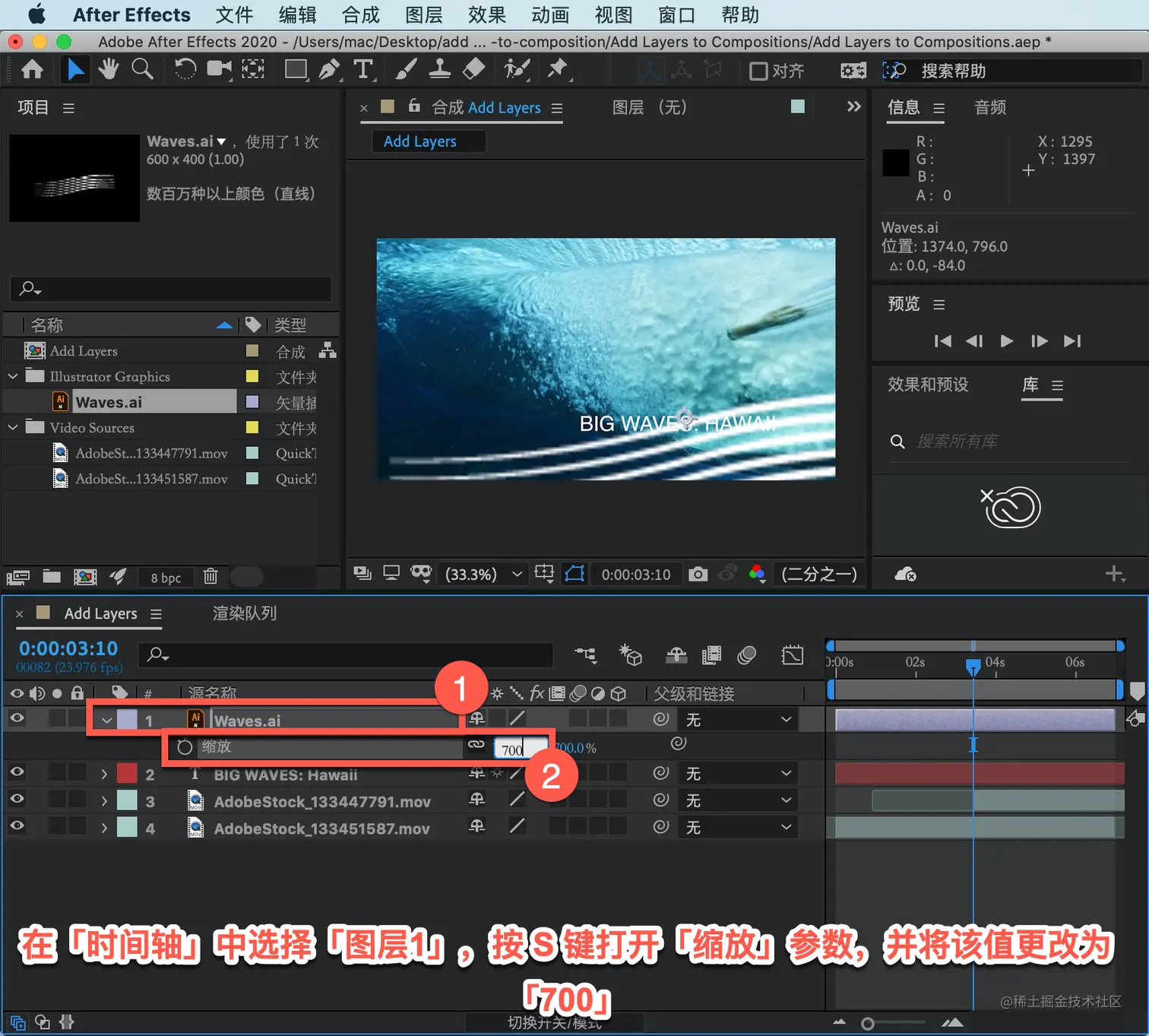Image resolution: width=1149 pixels, height=1036 pixels.
Task: Open the (33.3%) magnification dropdown
Action: [x=484, y=574]
